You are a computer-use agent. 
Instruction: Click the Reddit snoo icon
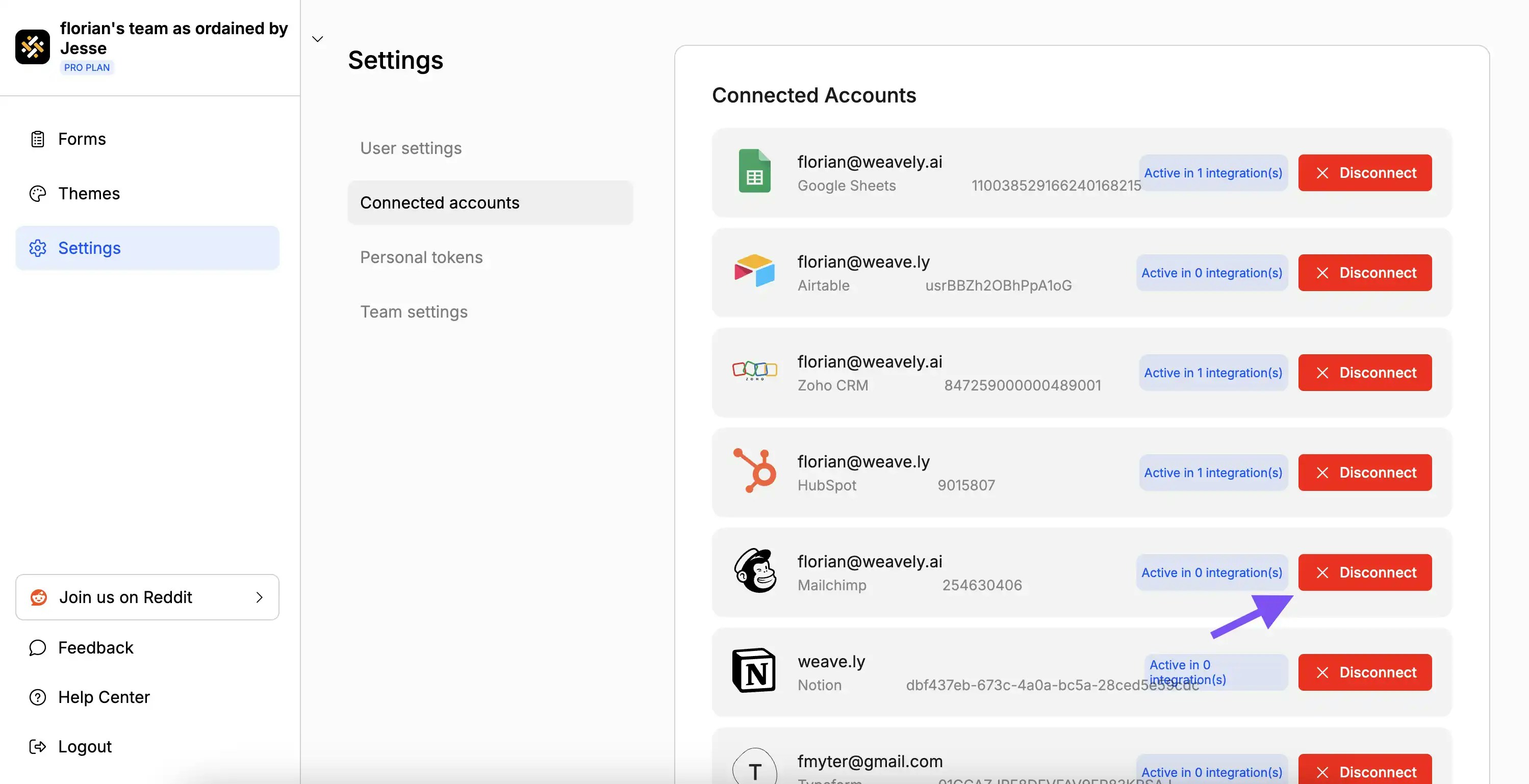coord(37,597)
